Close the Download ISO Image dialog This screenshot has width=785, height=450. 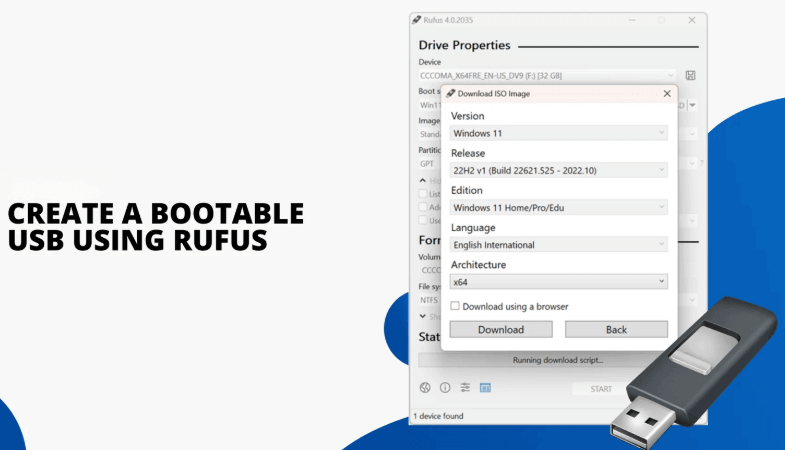(x=667, y=94)
